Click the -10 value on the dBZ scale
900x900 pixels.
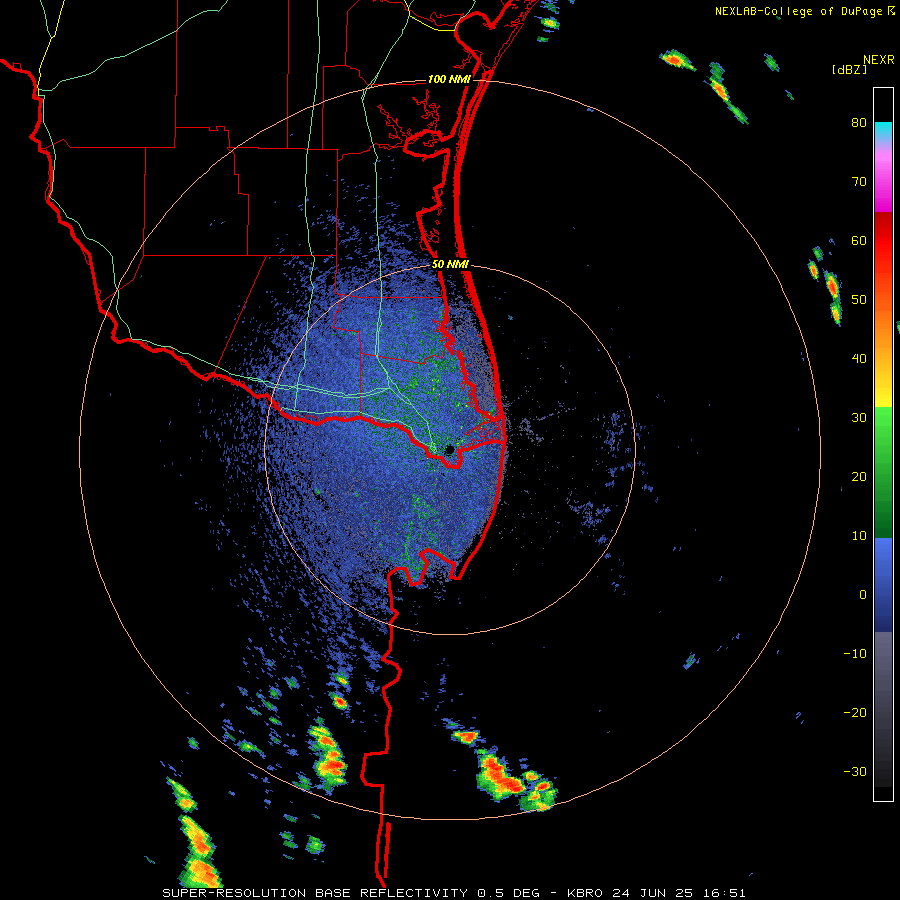point(855,654)
